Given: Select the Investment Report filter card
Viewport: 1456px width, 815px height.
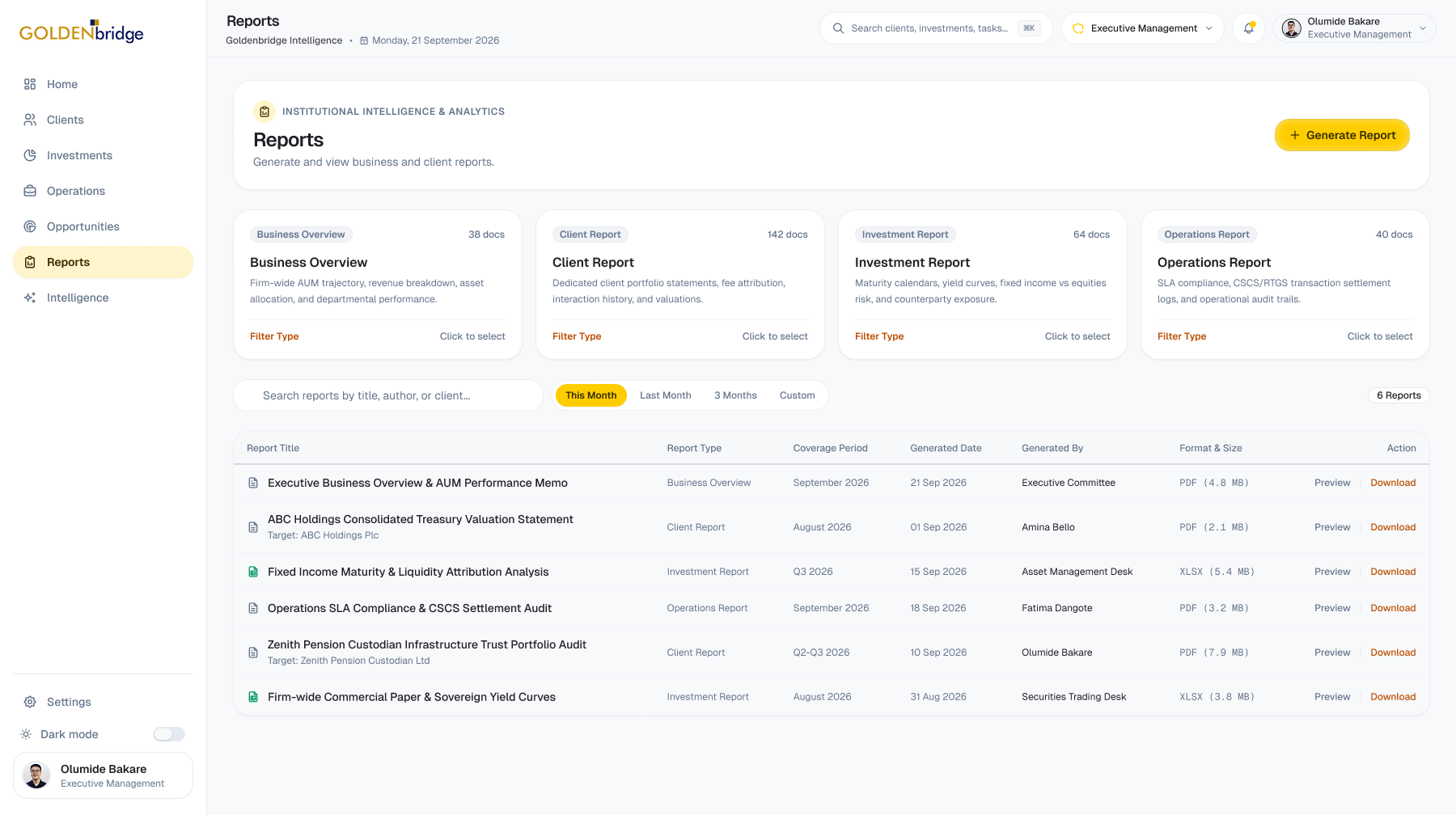Looking at the screenshot, I should [983, 285].
